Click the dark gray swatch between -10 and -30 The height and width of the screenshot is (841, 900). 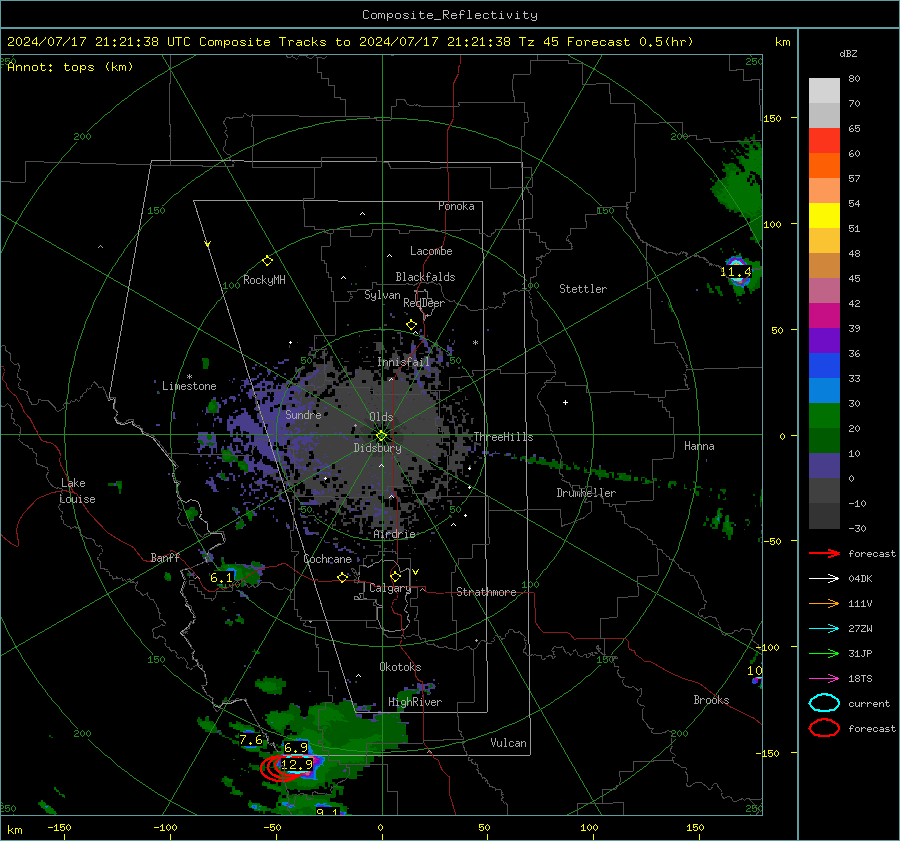824,516
